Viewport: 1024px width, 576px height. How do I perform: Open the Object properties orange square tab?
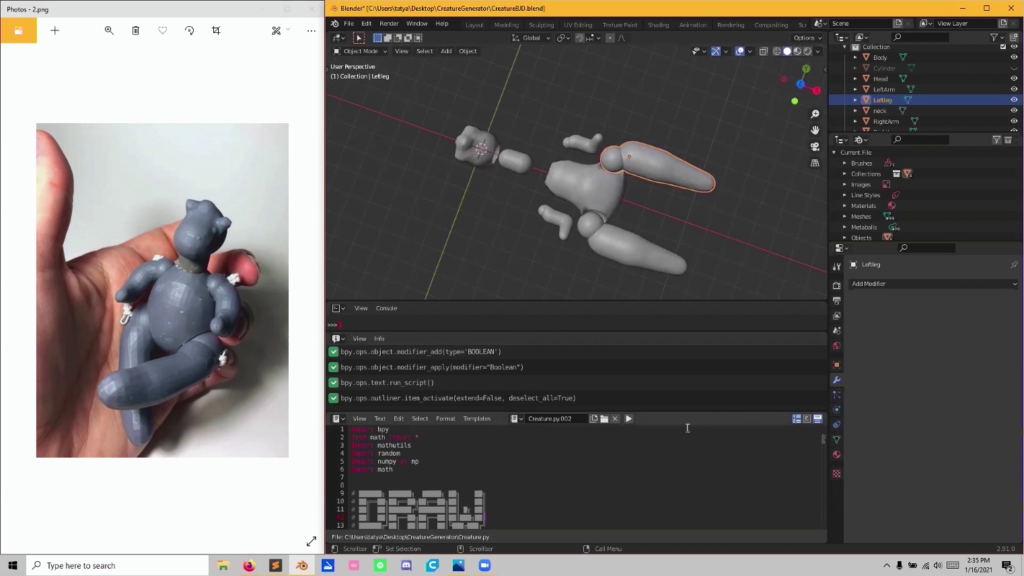pyautogui.click(x=837, y=364)
